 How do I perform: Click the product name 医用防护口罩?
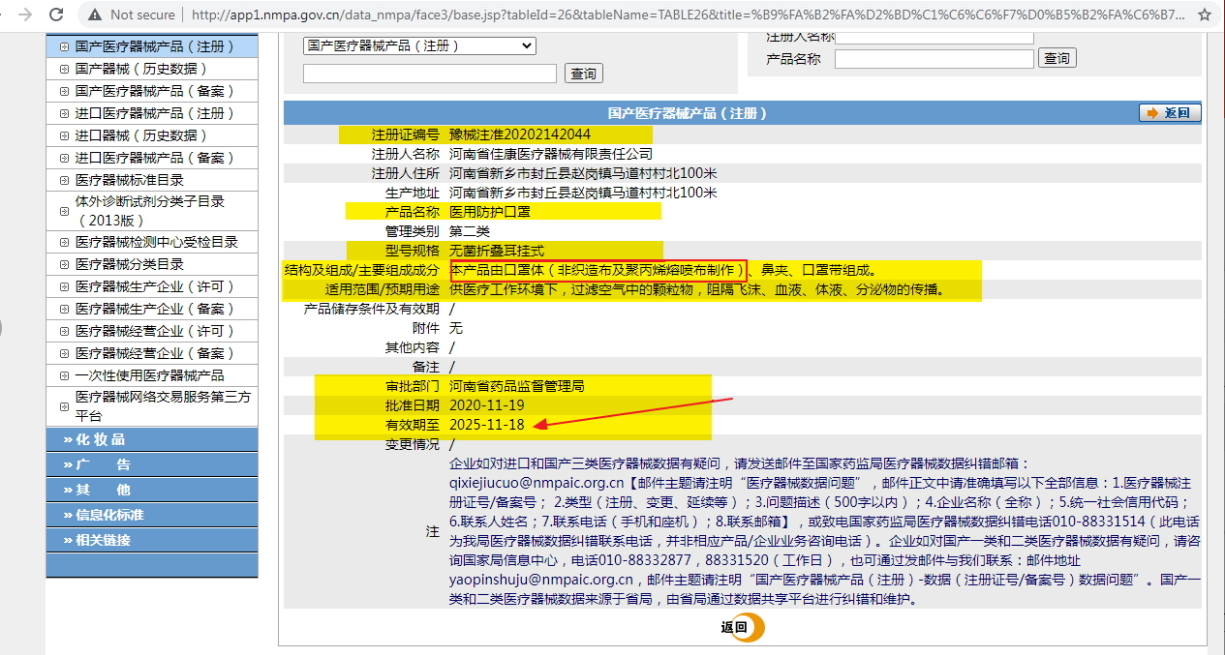(x=489, y=211)
